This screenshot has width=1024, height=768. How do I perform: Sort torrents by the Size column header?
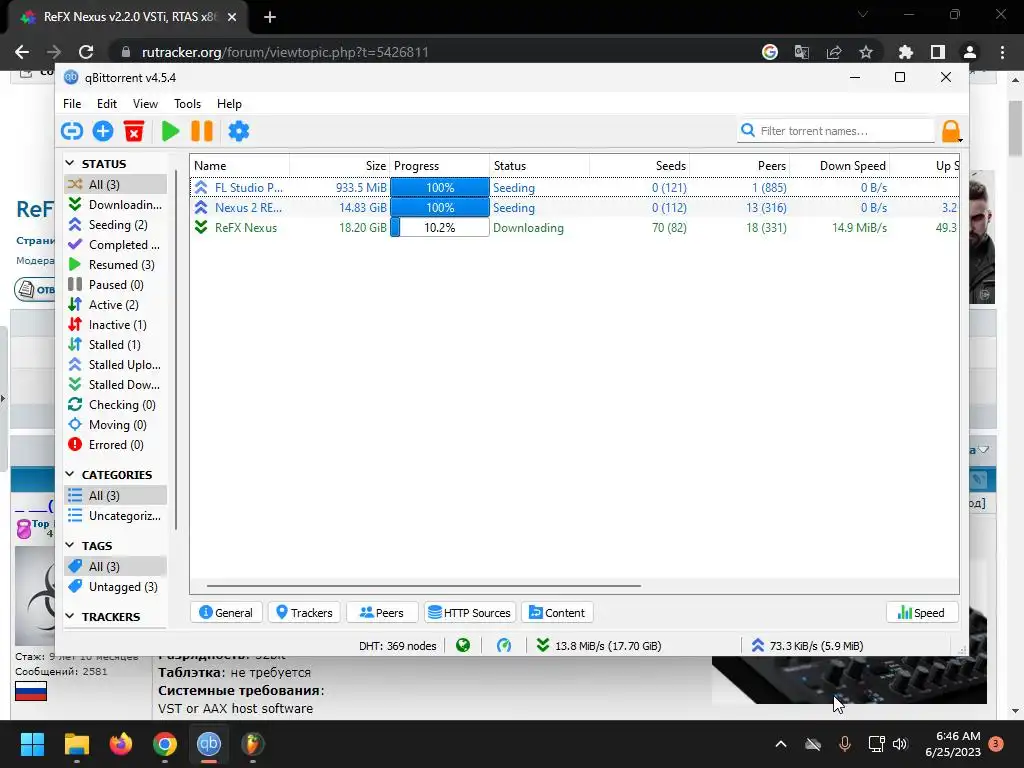pos(340,166)
